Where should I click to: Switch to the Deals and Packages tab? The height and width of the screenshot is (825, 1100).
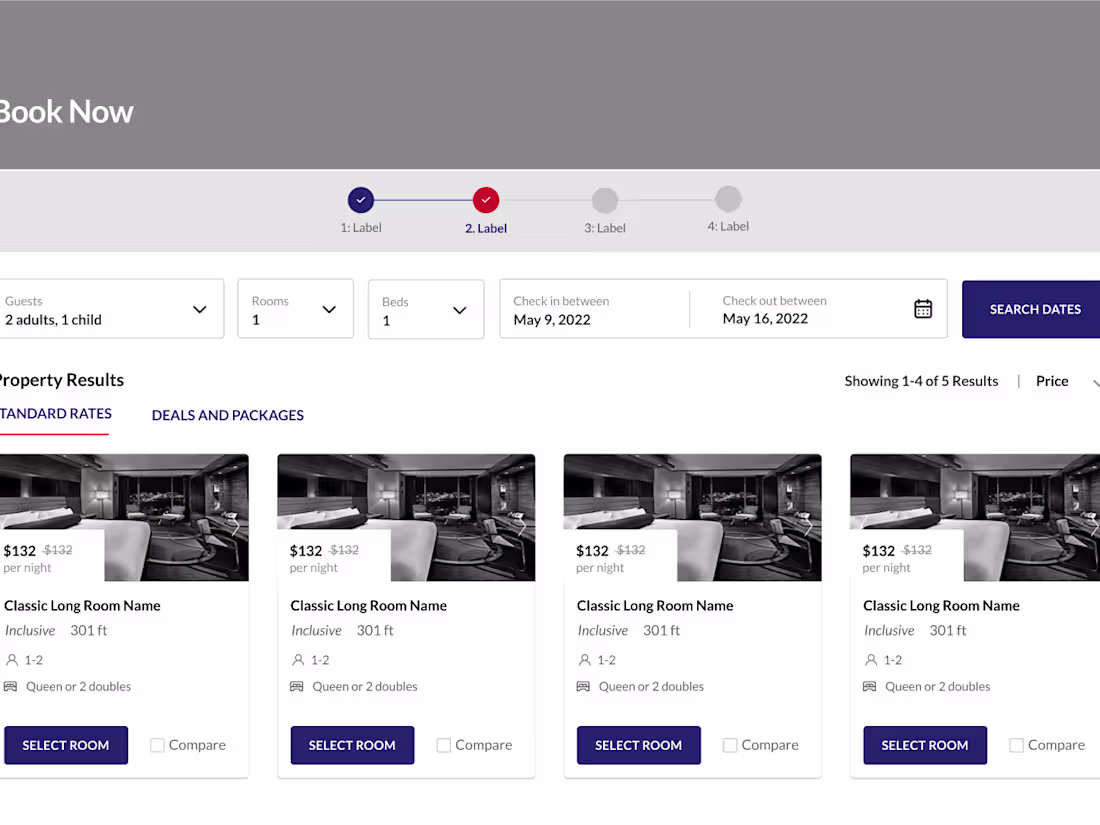227,415
